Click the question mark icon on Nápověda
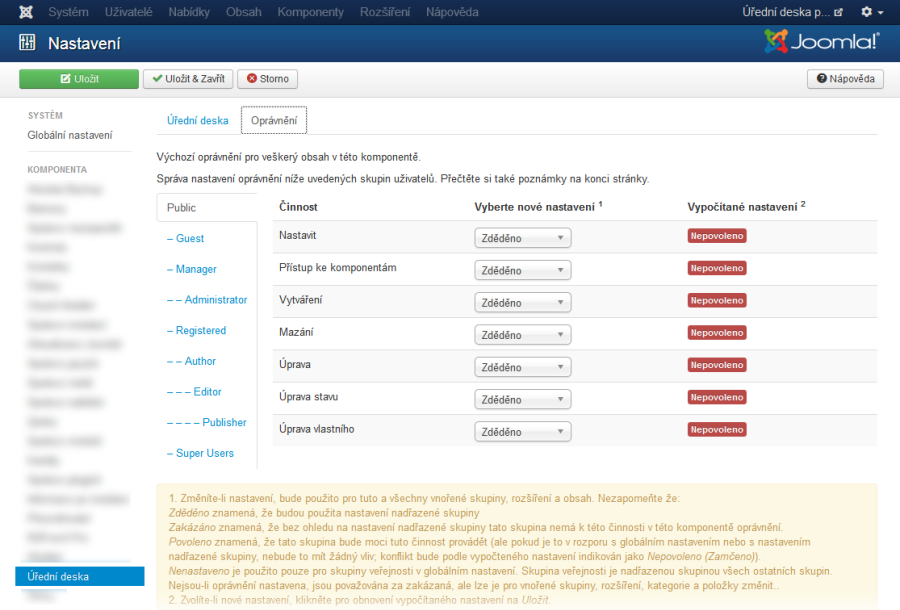The image size is (900, 610). coord(820,78)
